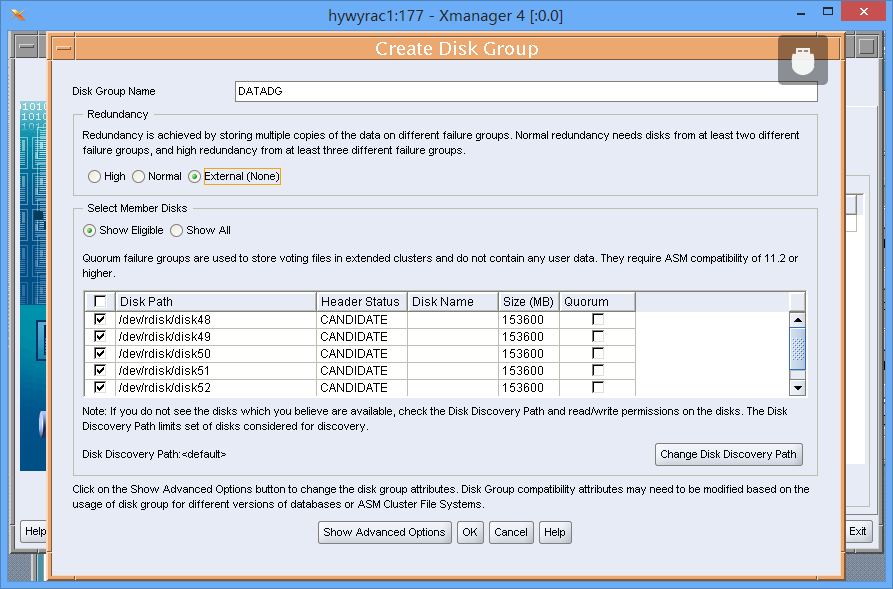Screen dimensions: 893x589
Task: Click the Help button in Create Disk Group dialog
Action: (x=555, y=533)
